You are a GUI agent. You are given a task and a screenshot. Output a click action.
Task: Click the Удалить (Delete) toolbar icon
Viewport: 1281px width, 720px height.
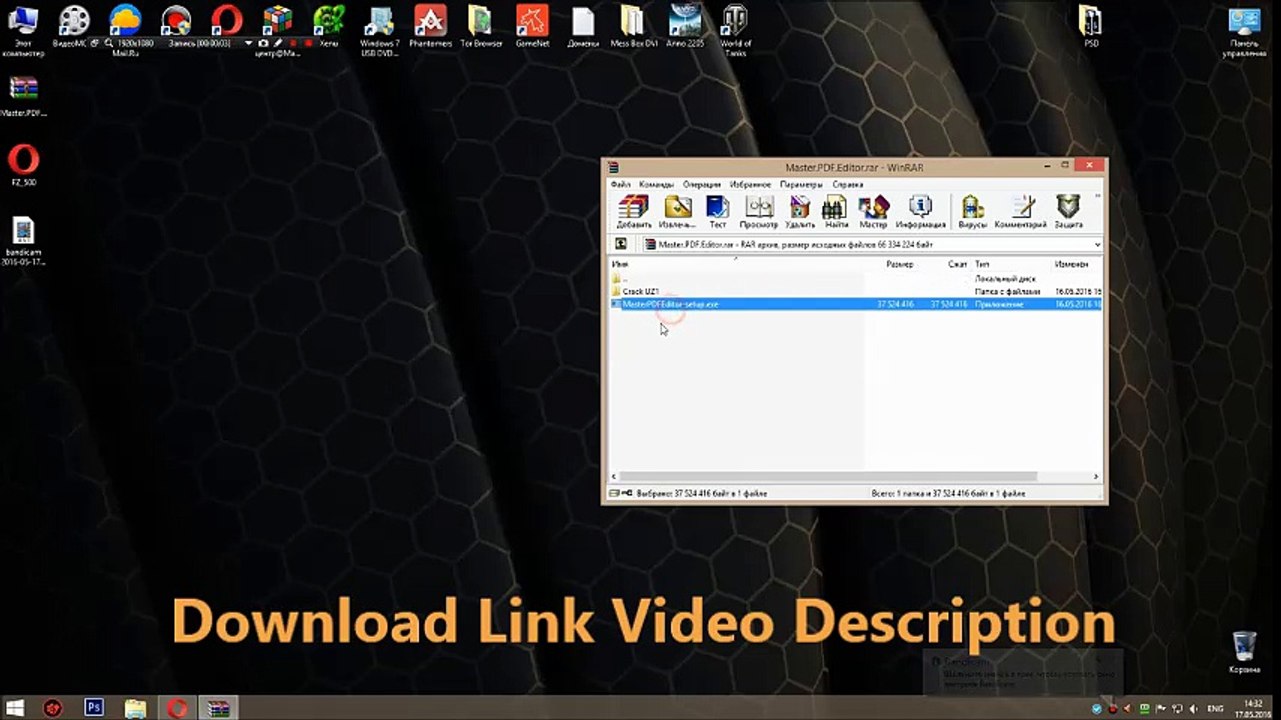[800, 212]
